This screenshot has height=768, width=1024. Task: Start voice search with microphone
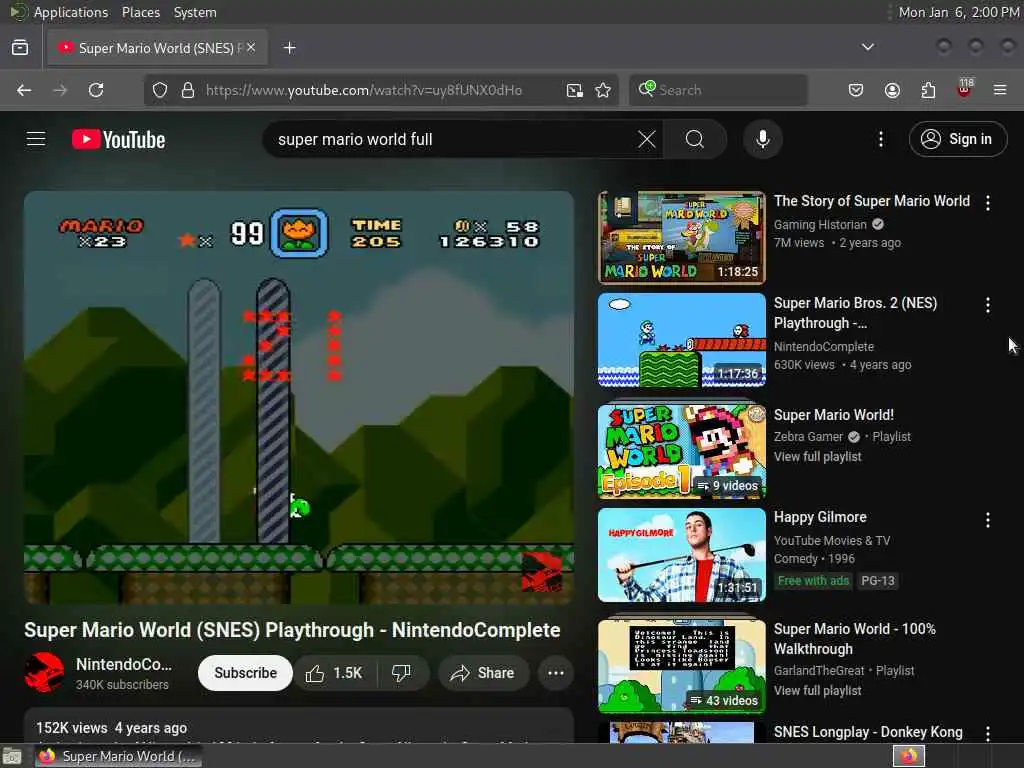[x=763, y=139]
